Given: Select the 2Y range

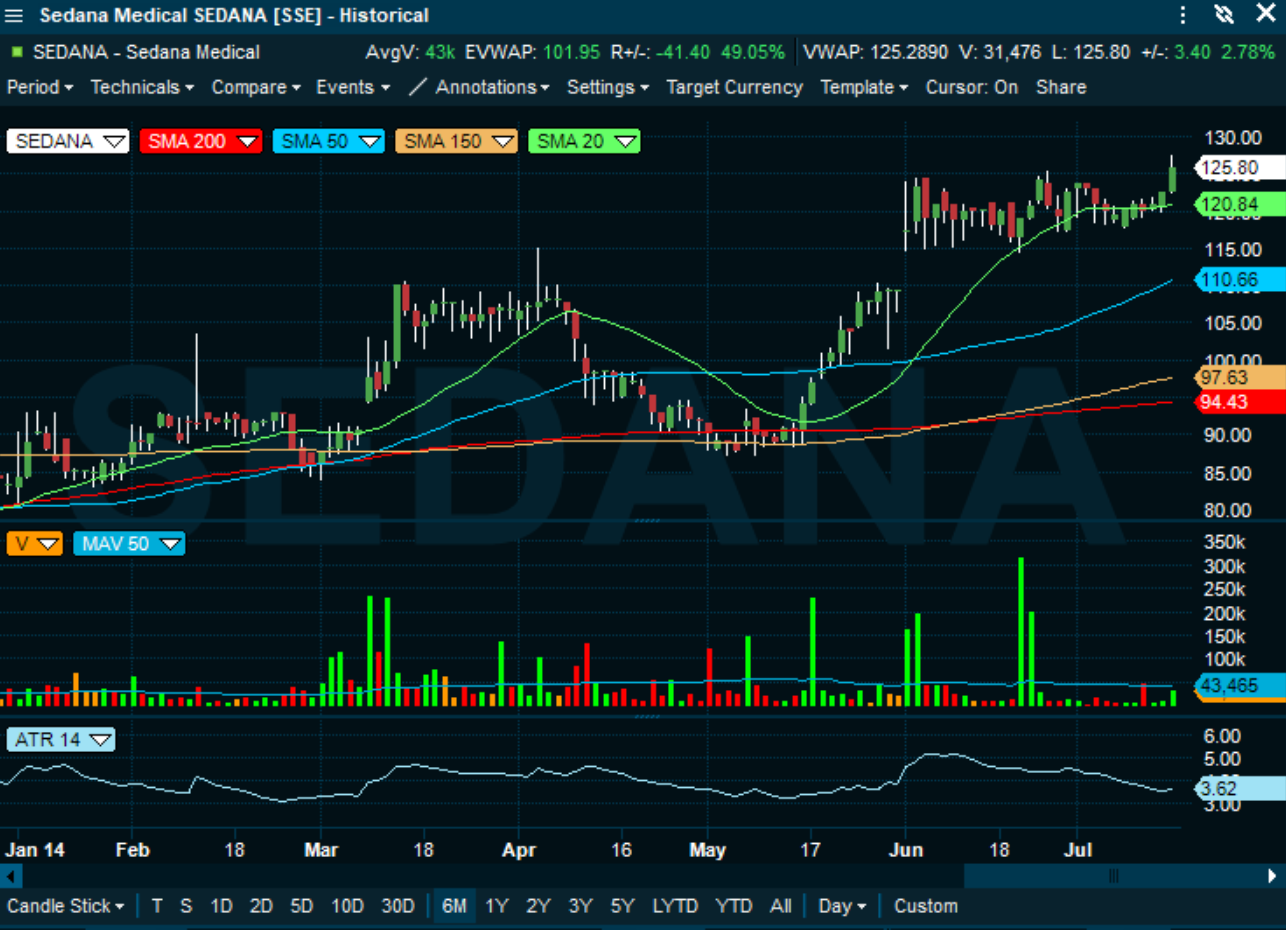Looking at the screenshot, I should 538,906.
